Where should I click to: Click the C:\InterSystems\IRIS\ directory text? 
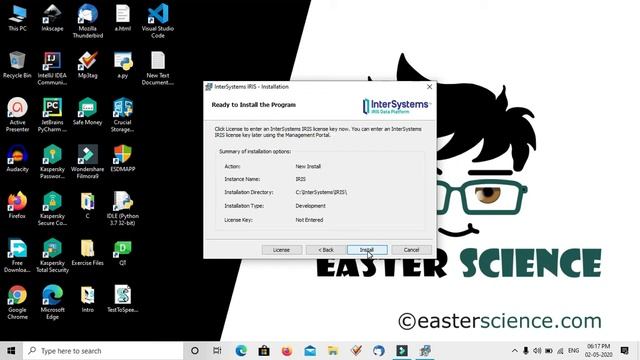321,192
